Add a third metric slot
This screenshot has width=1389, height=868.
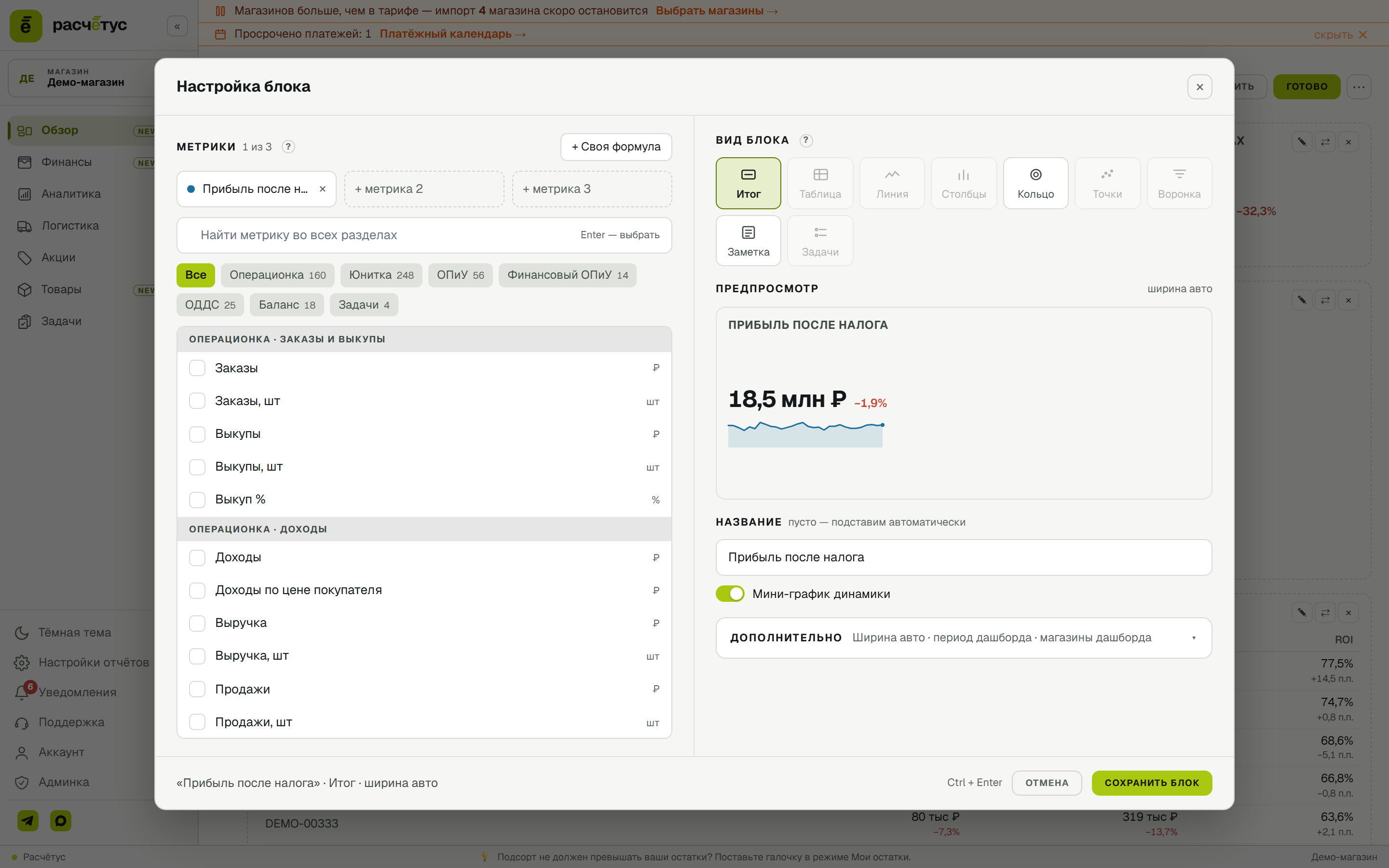(x=592, y=189)
